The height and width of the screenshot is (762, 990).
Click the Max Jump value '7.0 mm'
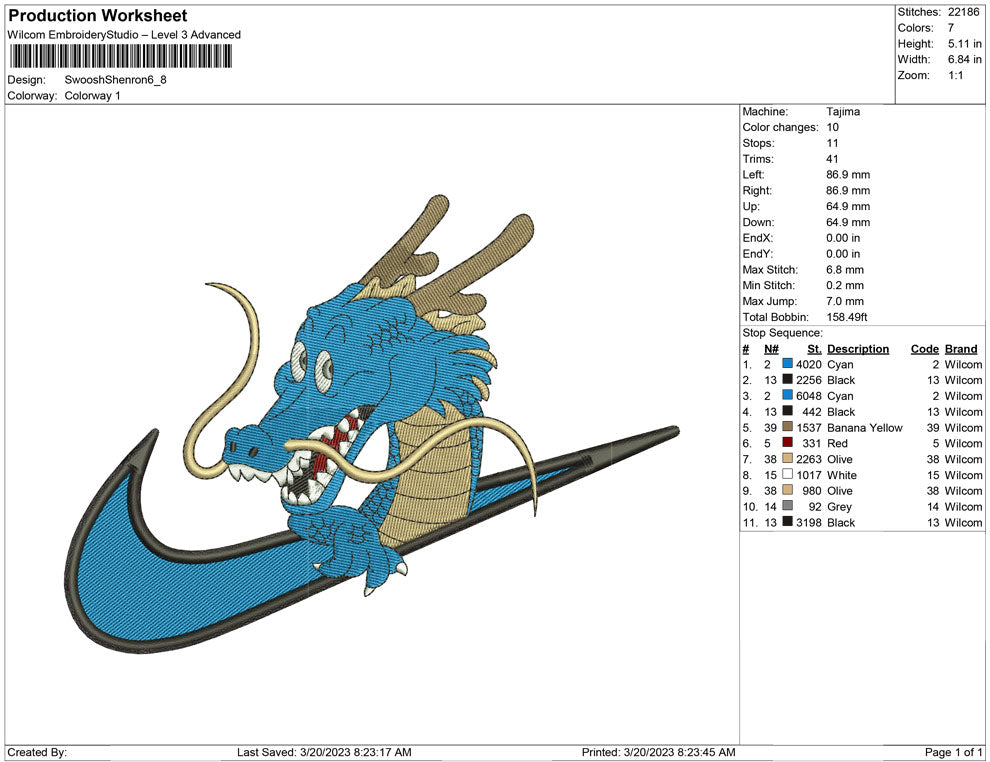point(845,301)
